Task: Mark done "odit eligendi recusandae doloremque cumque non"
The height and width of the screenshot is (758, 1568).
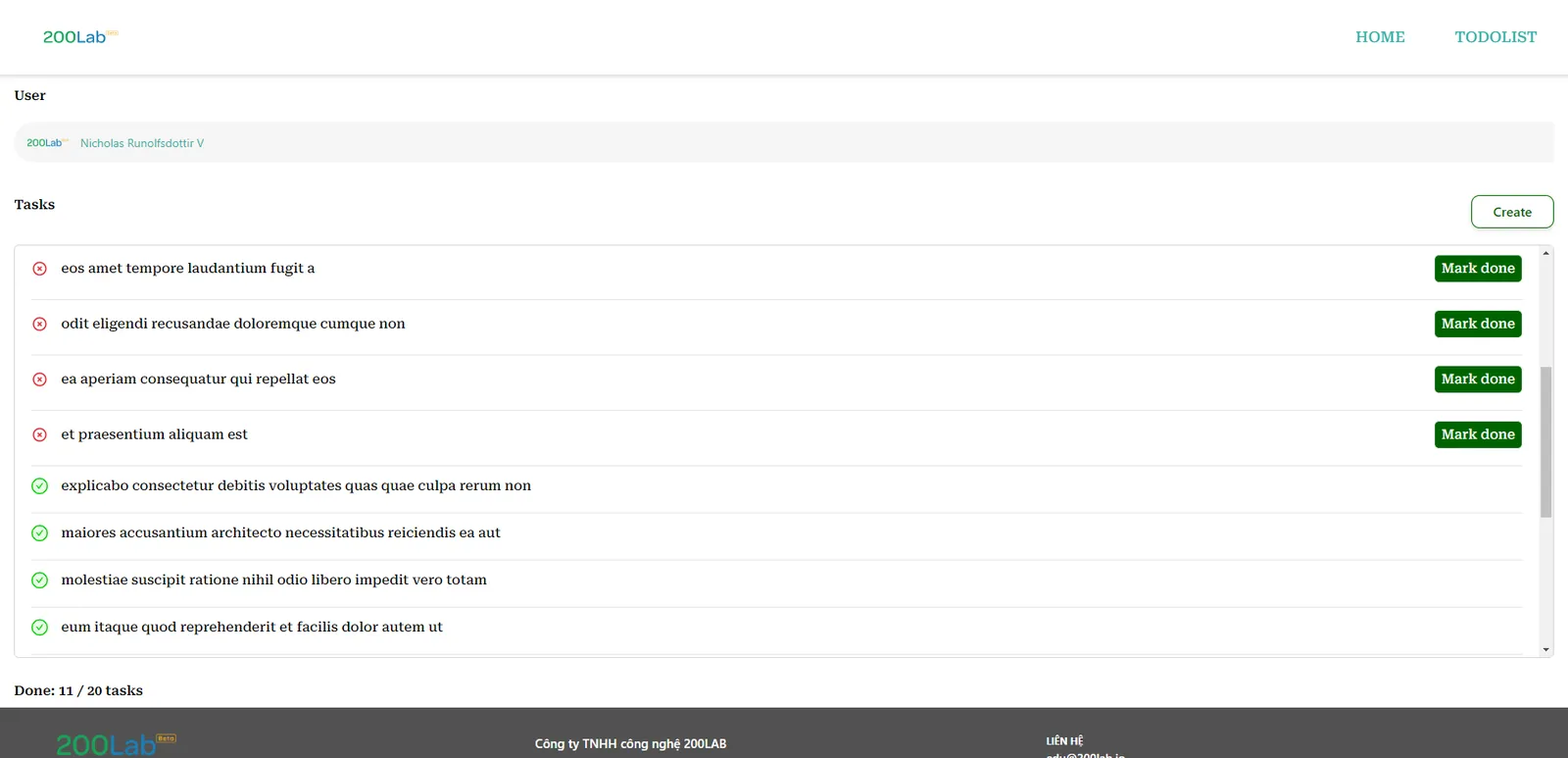Action: pyautogui.click(x=1478, y=324)
